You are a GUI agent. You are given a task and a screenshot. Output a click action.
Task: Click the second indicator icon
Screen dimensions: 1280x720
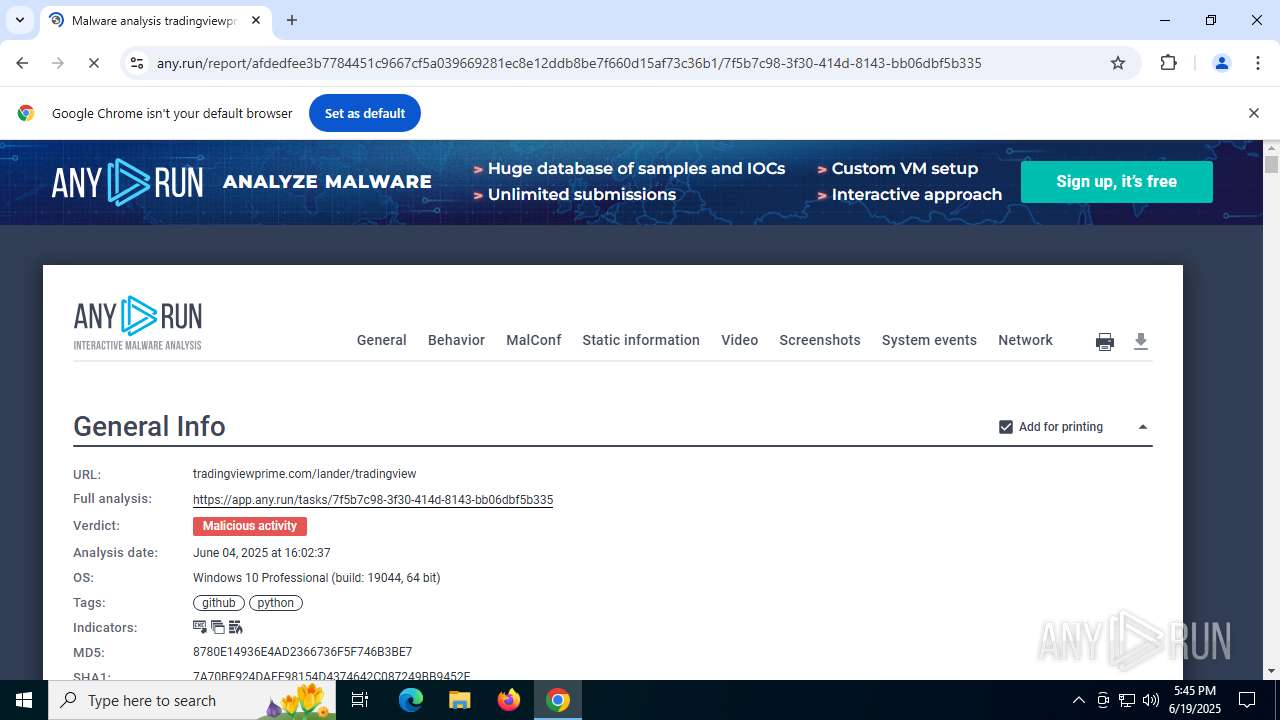click(218, 627)
